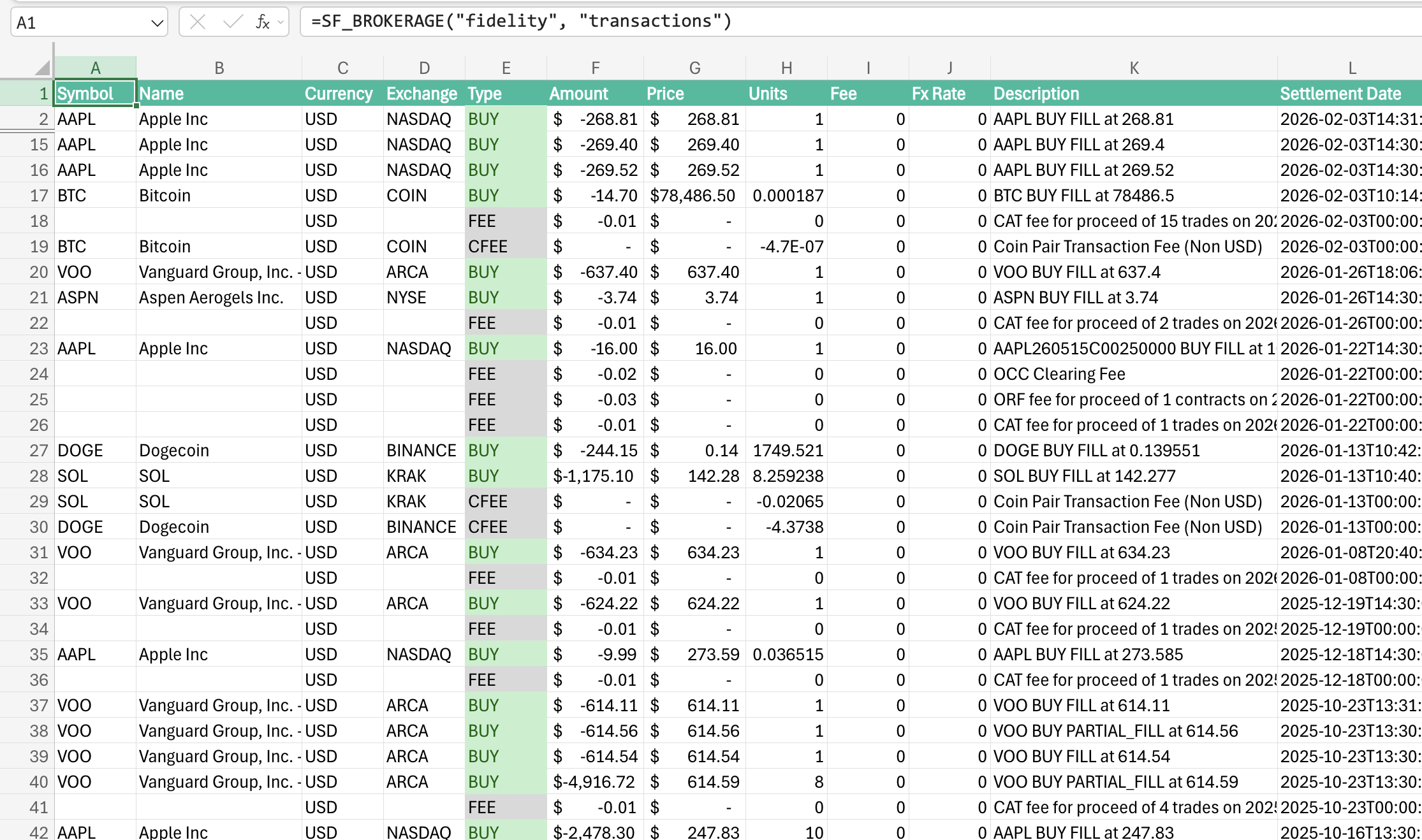Select row 17 header
This screenshot has width=1422, height=840.
(27, 195)
